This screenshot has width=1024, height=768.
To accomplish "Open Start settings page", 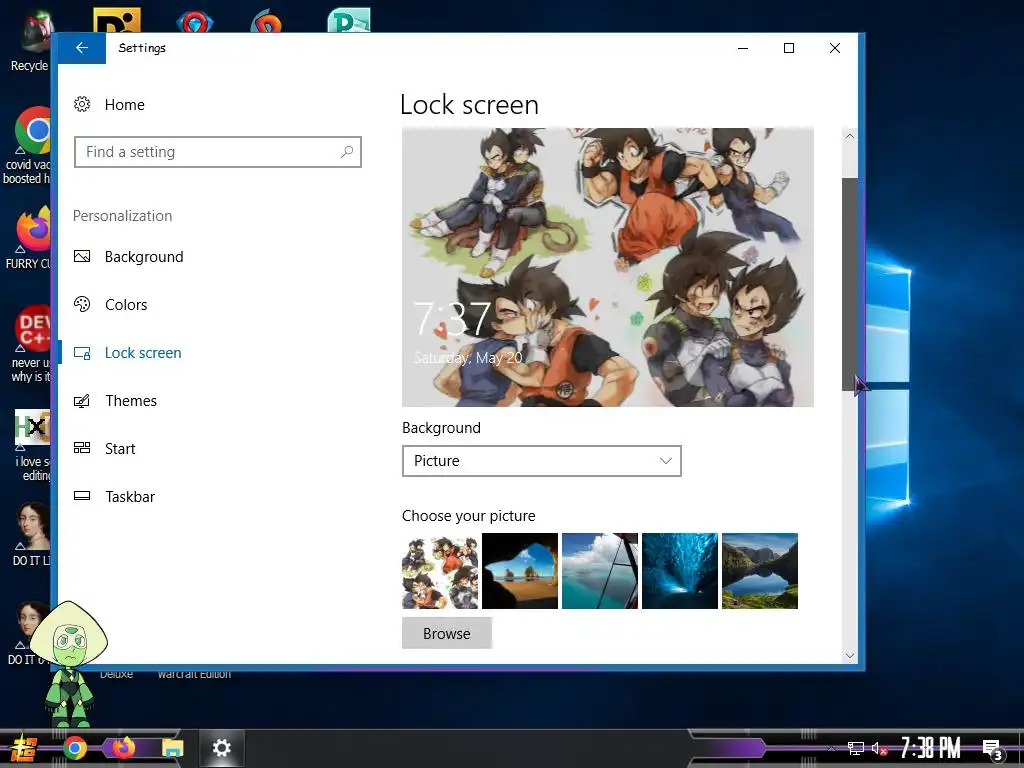I will [120, 449].
